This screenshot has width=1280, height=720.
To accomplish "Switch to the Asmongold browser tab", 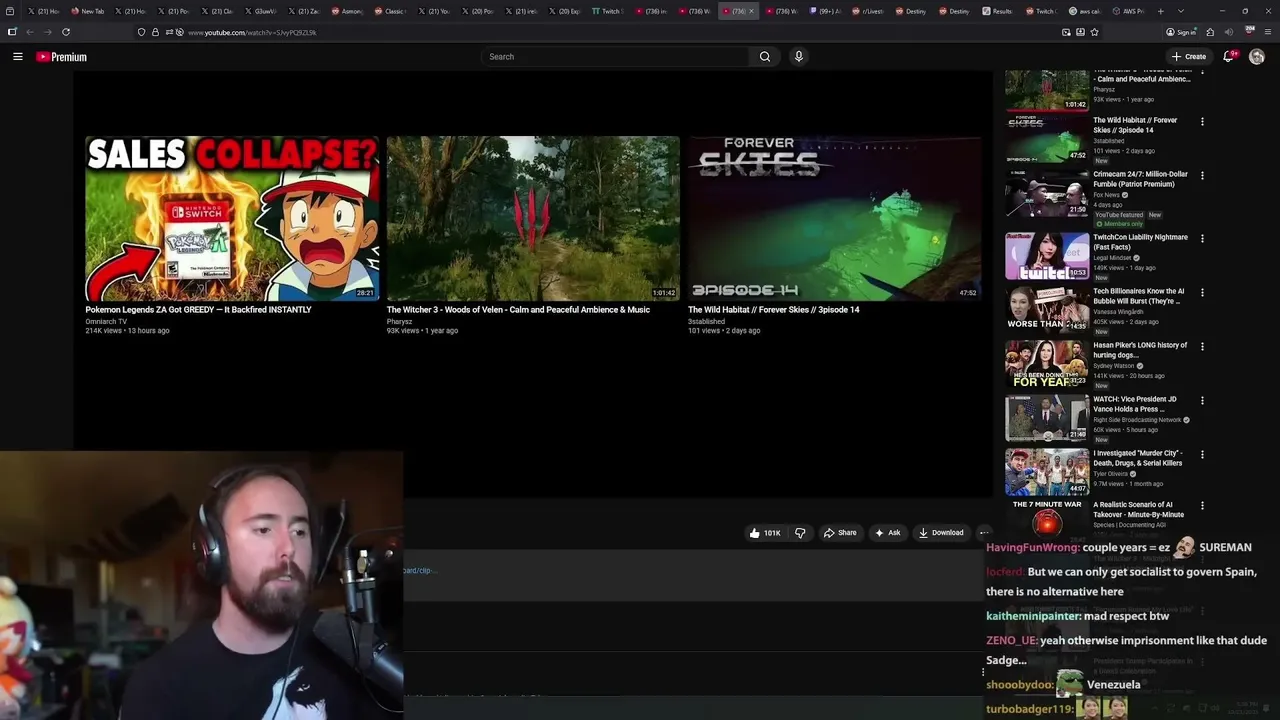I will [x=347, y=11].
